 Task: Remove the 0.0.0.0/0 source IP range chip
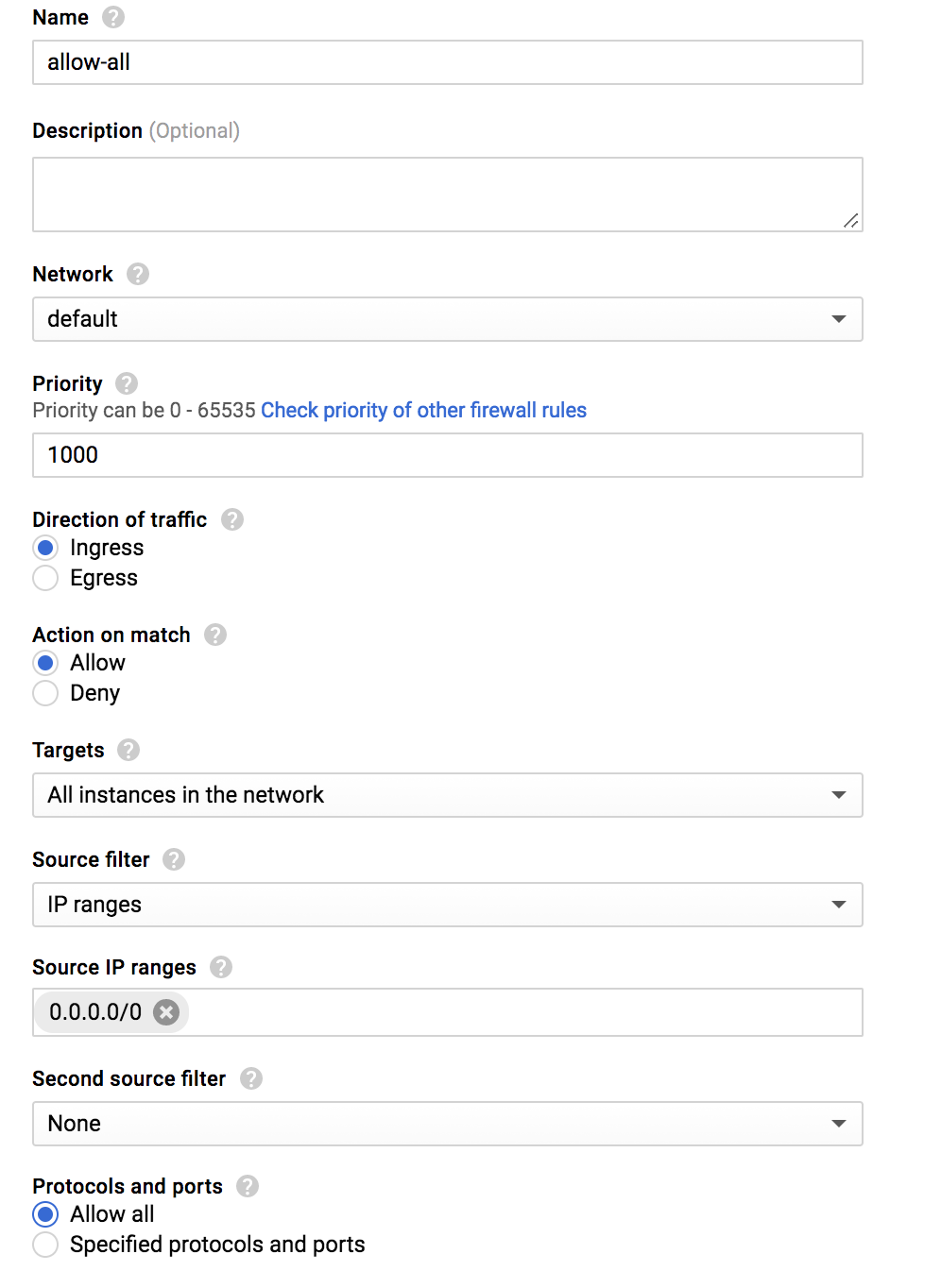165,1012
